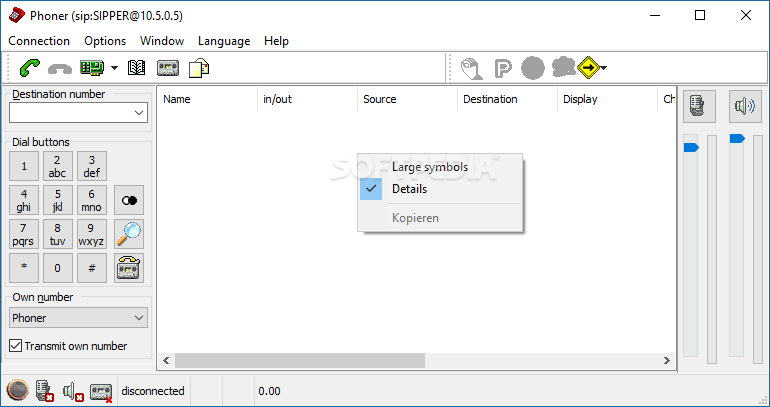This screenshot has height=407, width=770.
Task: Click the hash dial button
Action: (92, 268)
